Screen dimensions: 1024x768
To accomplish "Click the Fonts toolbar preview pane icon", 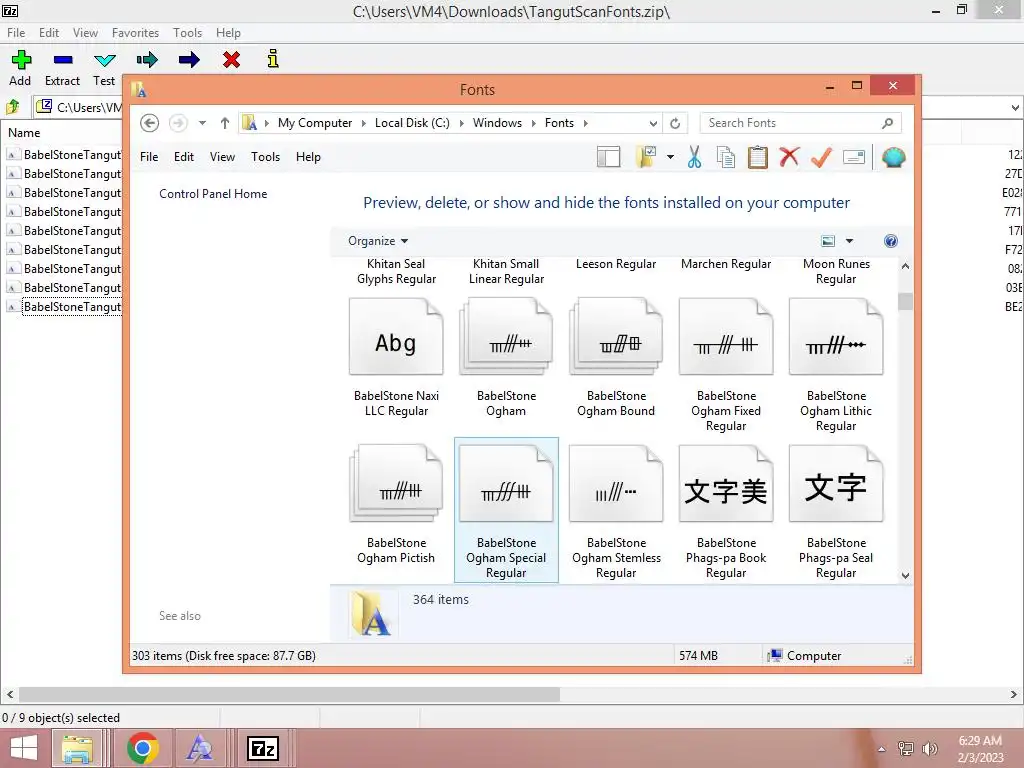I will 608,157.
